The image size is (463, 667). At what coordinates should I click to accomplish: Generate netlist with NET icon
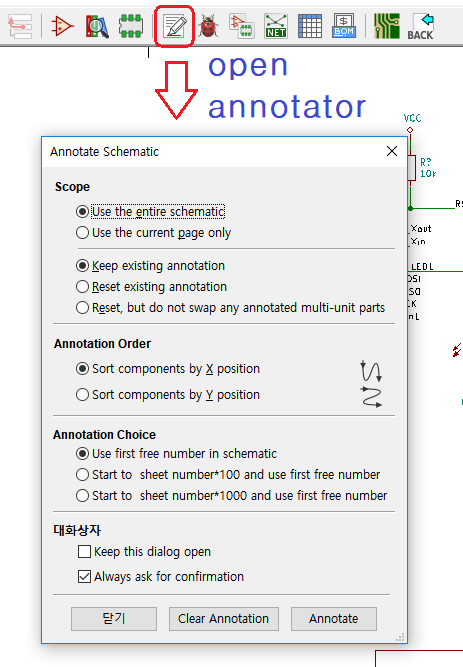275,26
